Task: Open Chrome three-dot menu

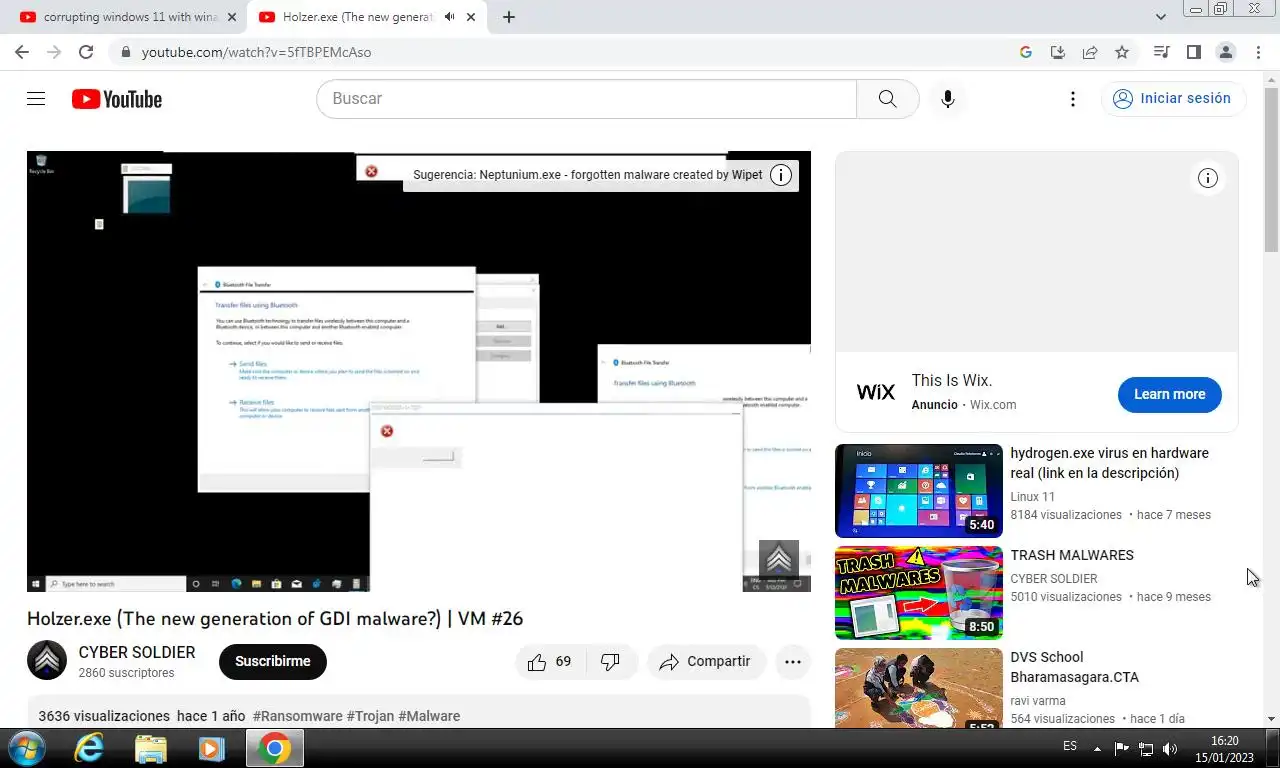Action: [x=1257, y=52]
